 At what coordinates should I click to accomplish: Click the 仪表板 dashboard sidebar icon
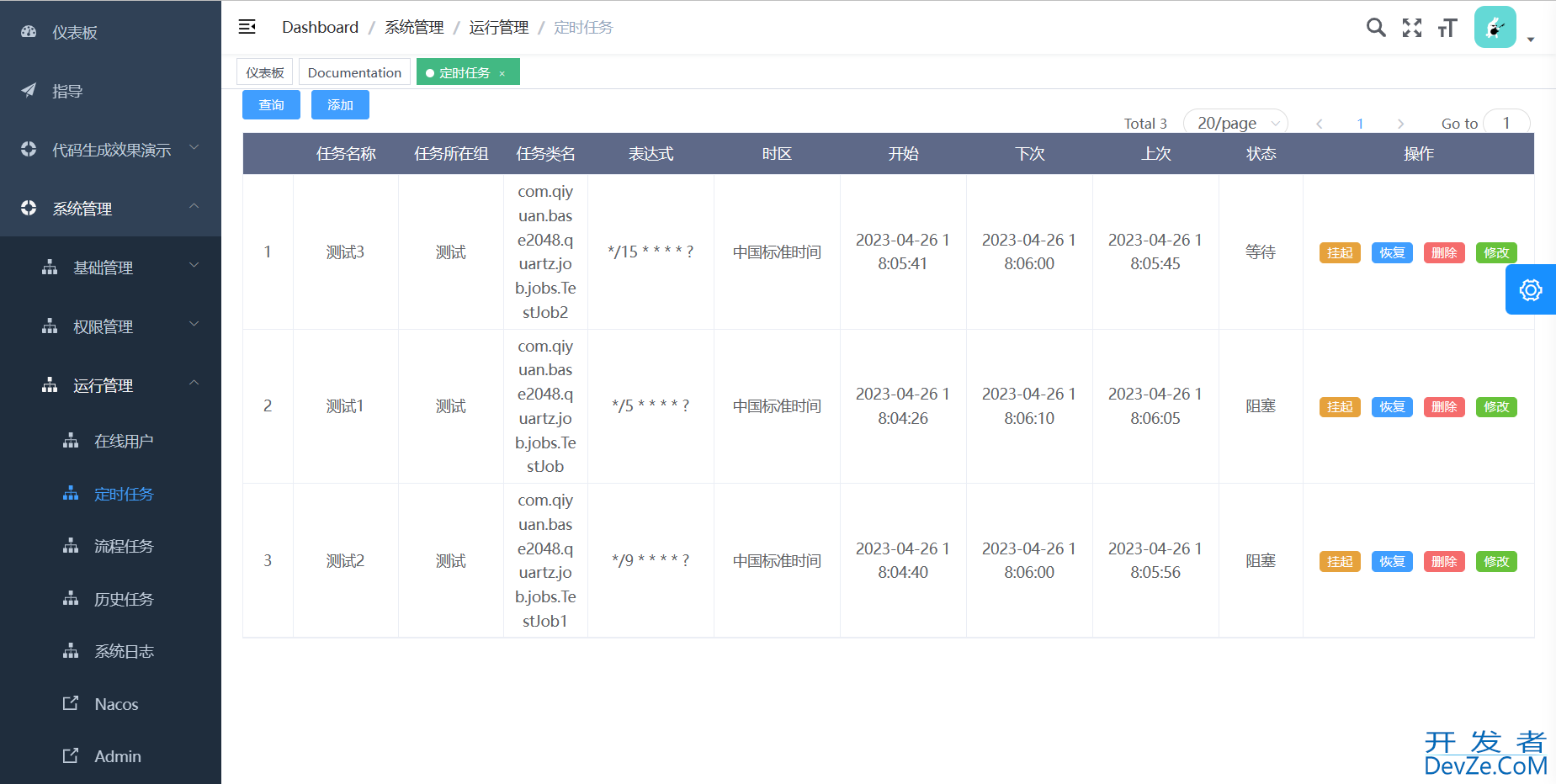tap(29, 32)
